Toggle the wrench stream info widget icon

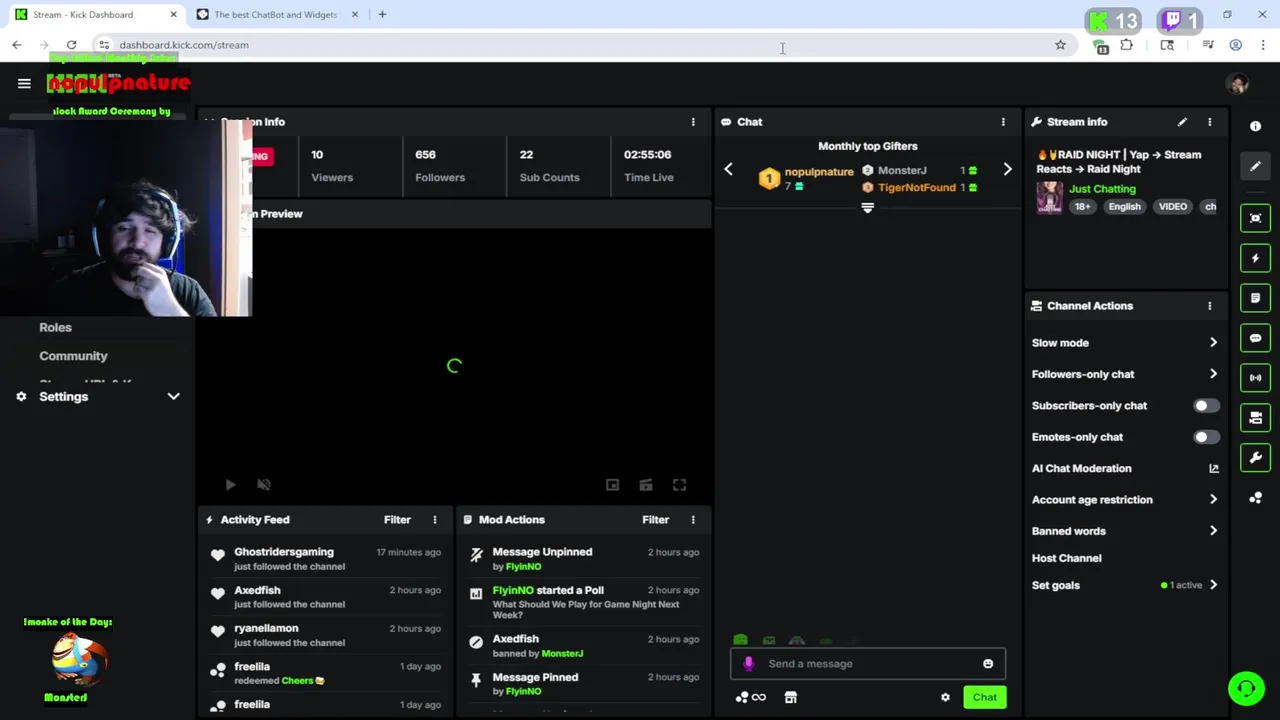click(x=1255, y=458)
